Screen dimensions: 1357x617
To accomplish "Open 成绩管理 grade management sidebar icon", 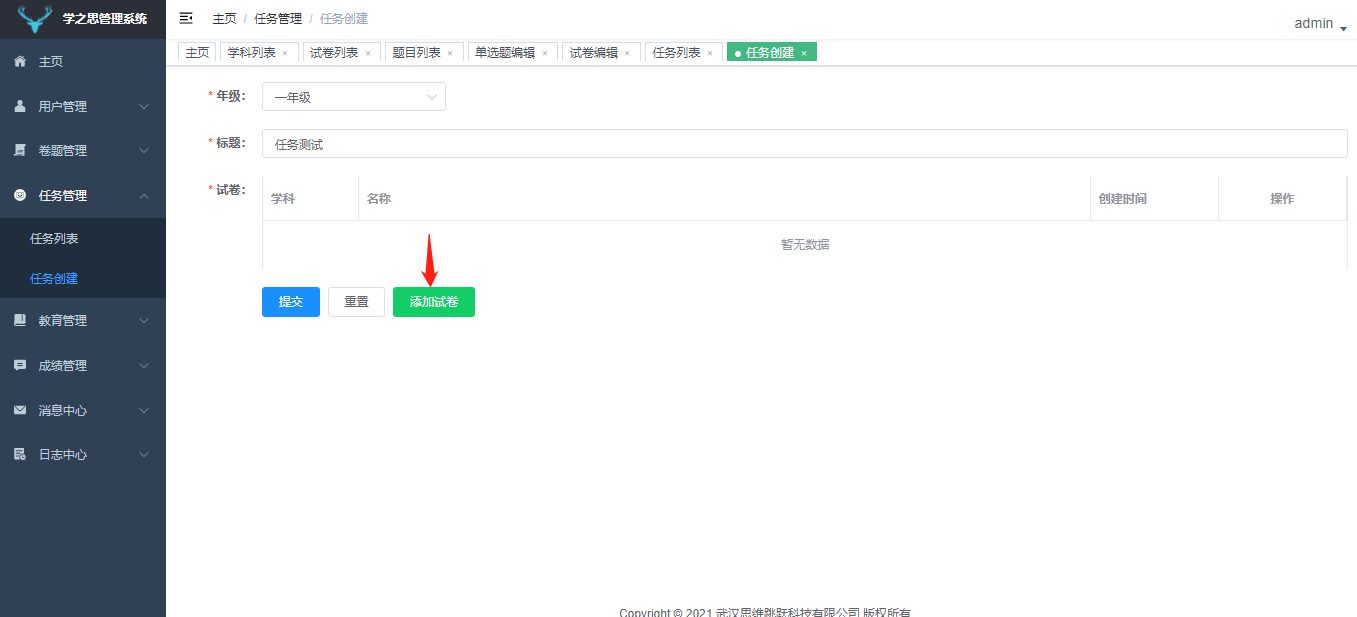I will point(22,365).
